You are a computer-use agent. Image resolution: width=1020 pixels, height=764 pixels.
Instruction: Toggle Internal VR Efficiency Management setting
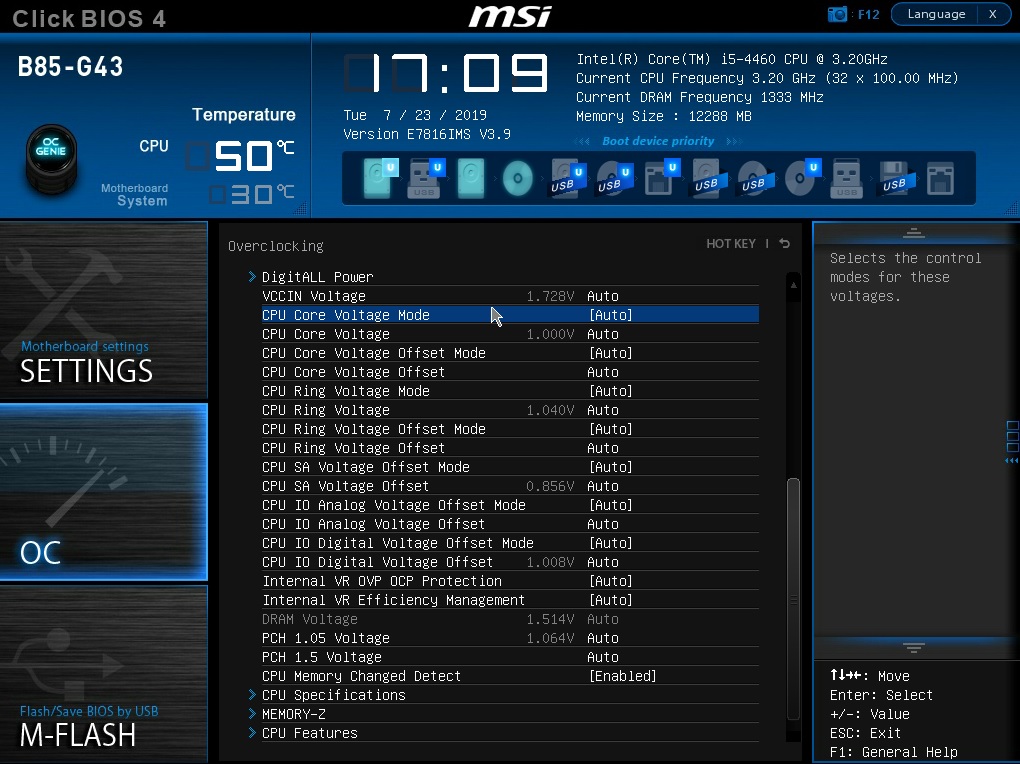pyautogui.click(x=610, y=600)
